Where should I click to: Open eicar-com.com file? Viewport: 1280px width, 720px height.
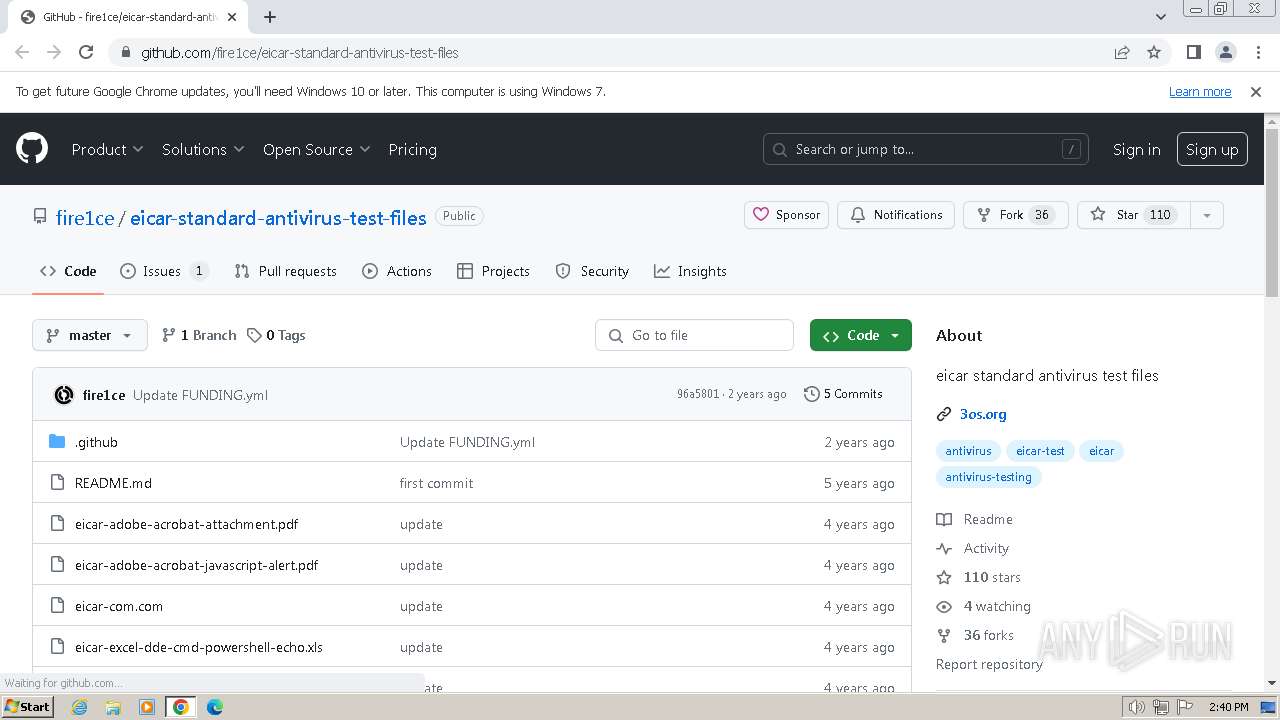click(x=119, y=606)
